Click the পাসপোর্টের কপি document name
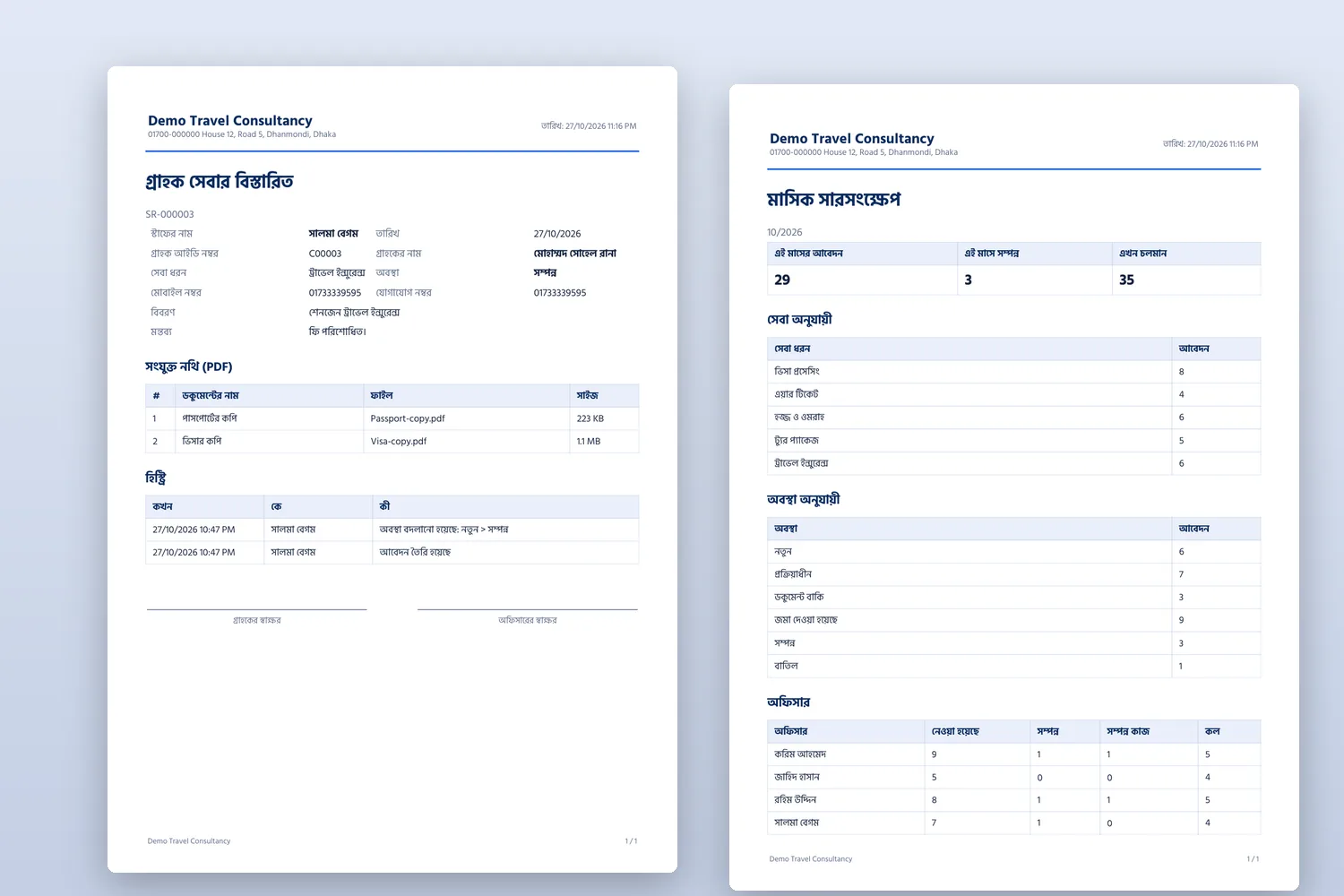The image size is (1344, 896). pos(210,418)
